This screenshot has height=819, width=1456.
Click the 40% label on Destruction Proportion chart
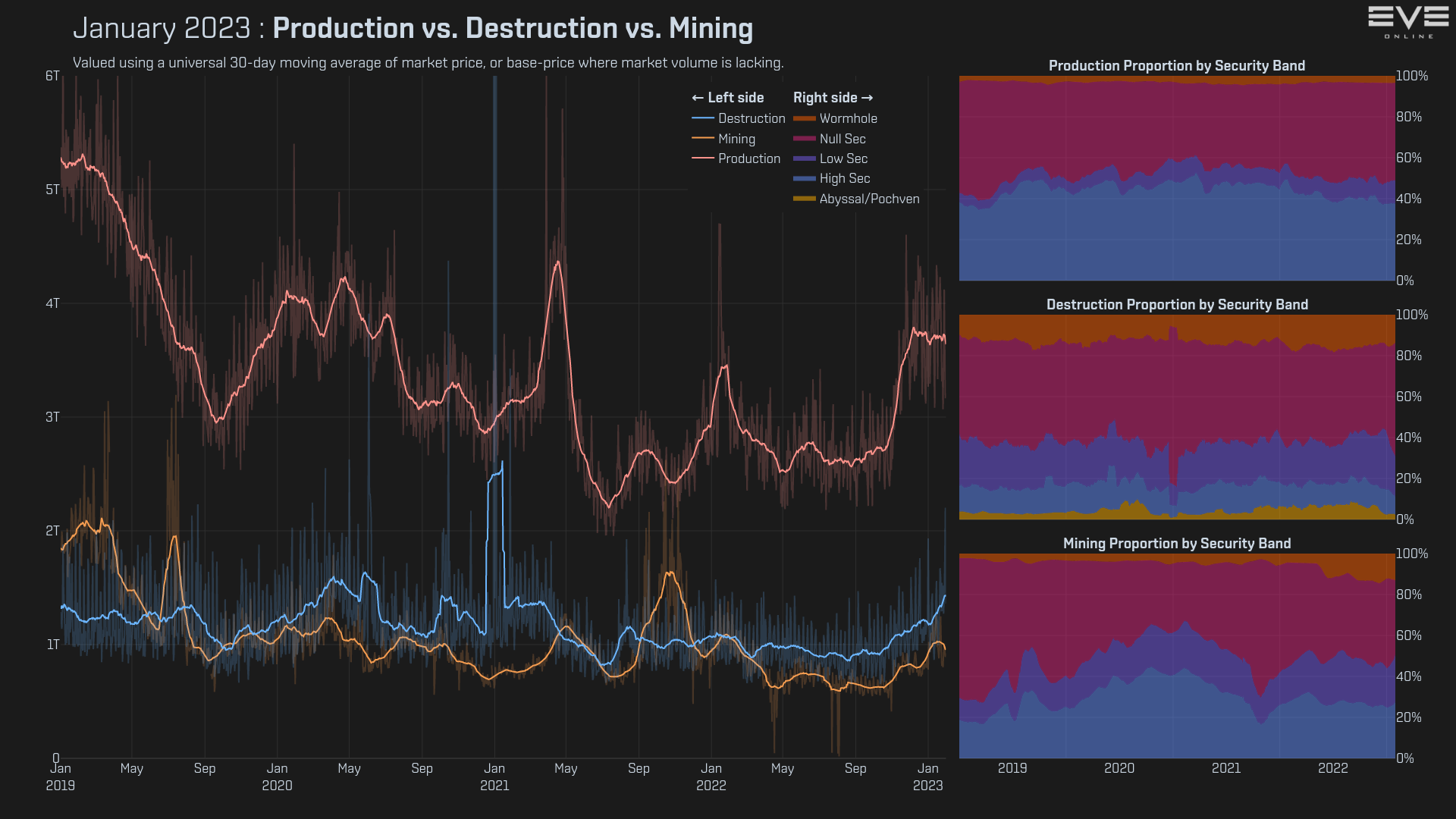pos(1409,438)
